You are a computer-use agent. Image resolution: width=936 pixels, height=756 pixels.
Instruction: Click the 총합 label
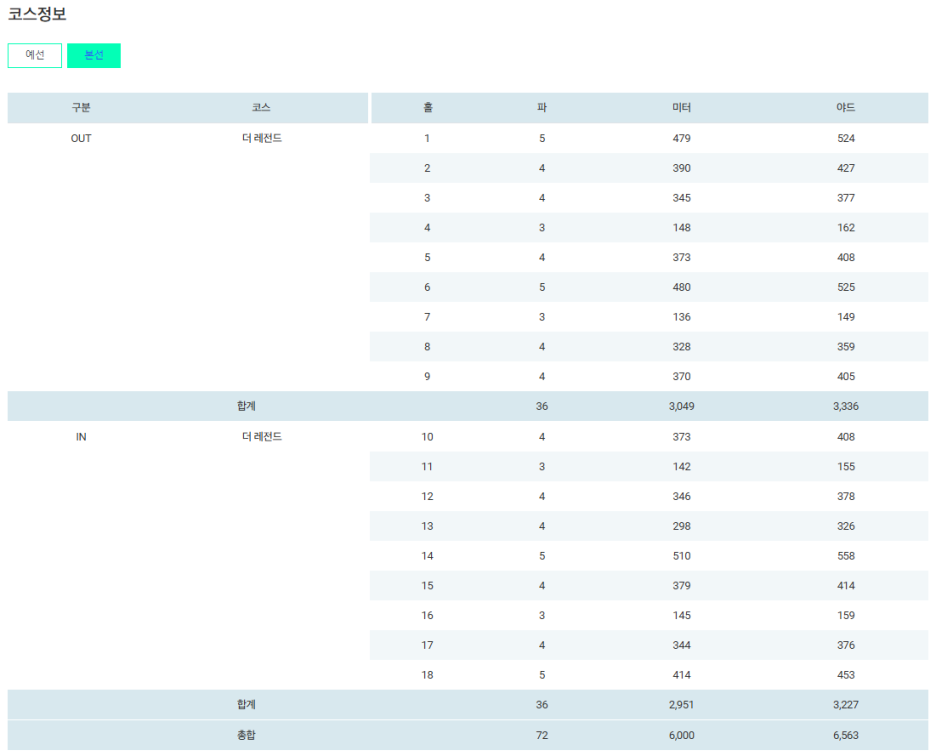pyautogui.click(x=246, y=735)
